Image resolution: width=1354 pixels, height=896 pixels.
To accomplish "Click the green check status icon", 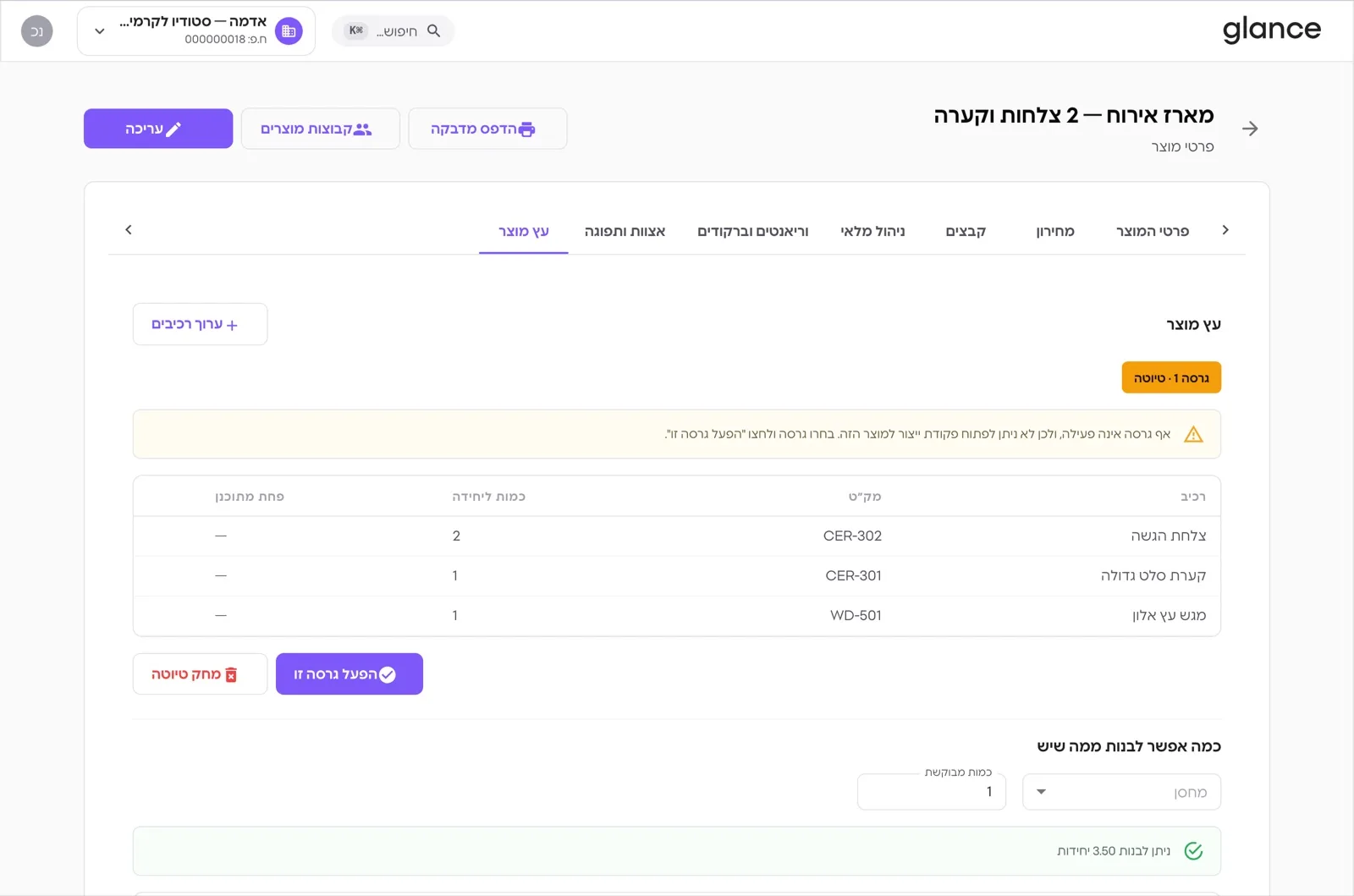I will point(1193,851).
